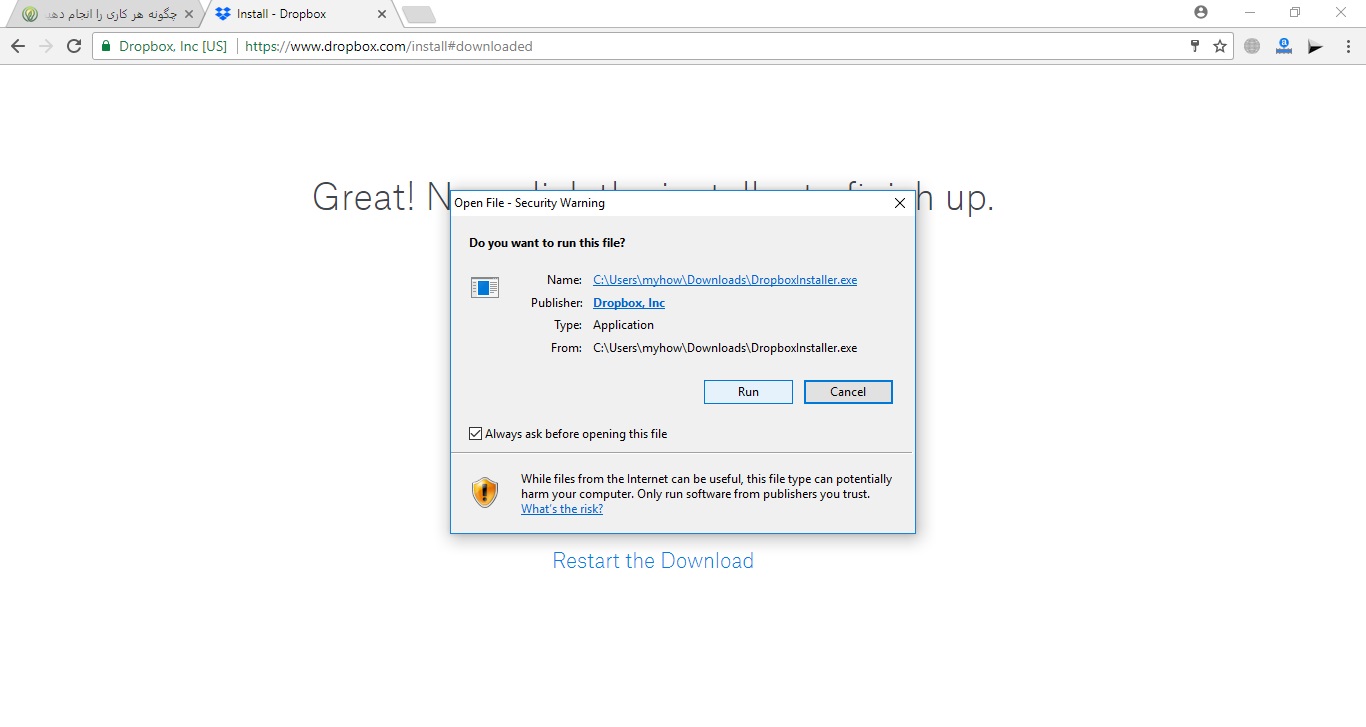
Task: Restore down the Chrome window
Action: tap(1295, 12)
